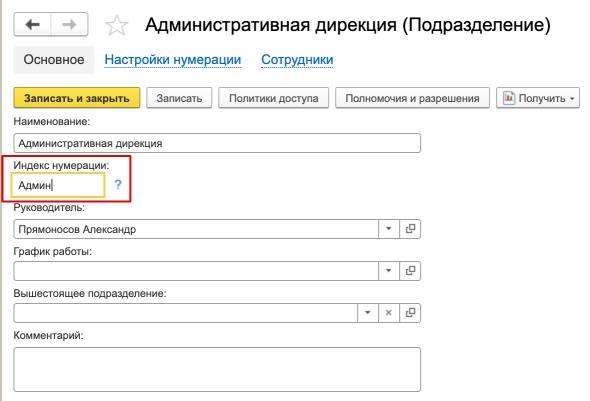The image size is (590, 401).
Task: Add form to favorites with star icon
Action: tap(117, 26)
